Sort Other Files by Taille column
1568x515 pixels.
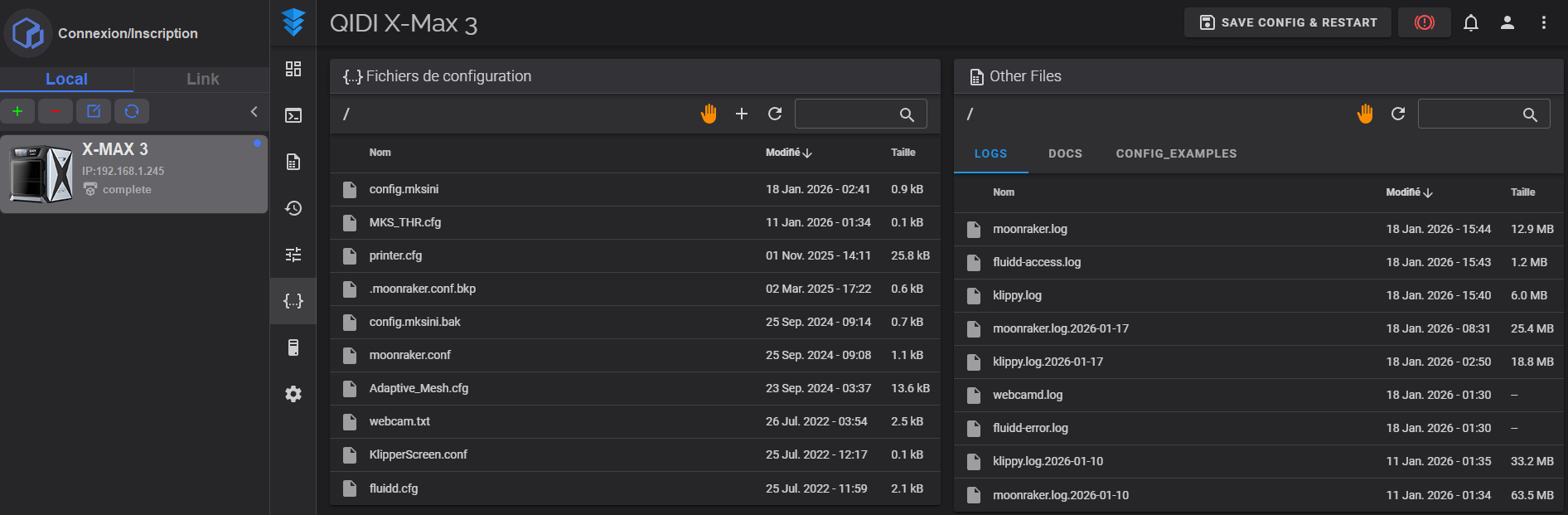click(x=1522, y=192)
